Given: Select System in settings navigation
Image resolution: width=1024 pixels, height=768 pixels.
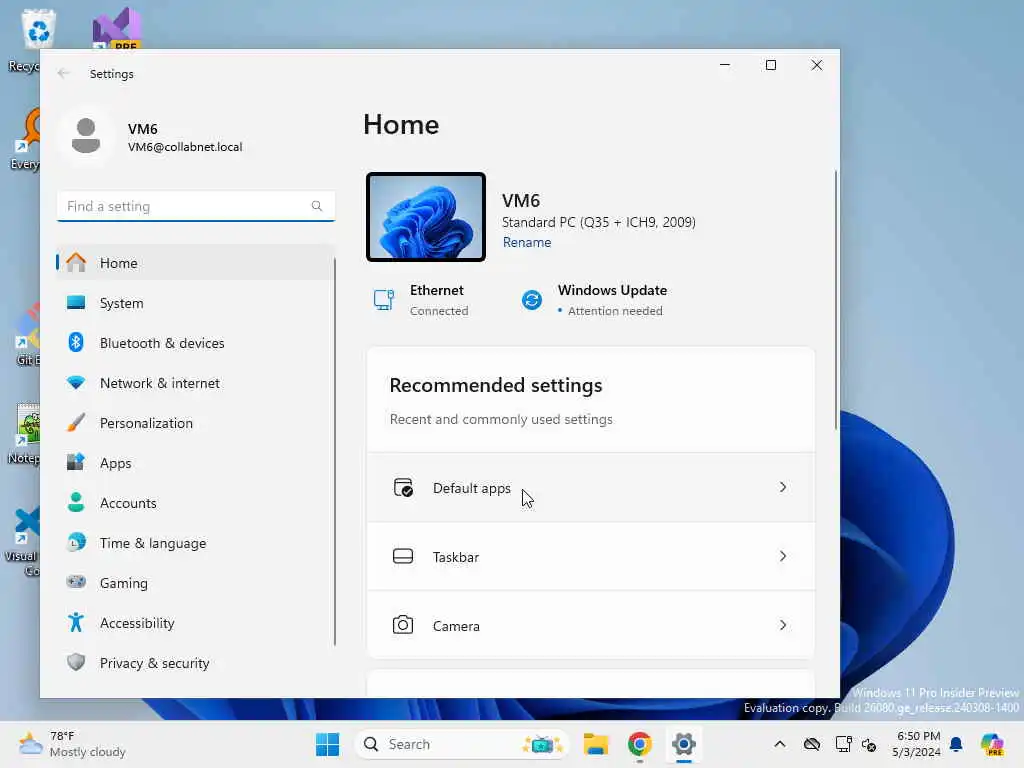Looking at the screenshot, I should coord(195,302).
